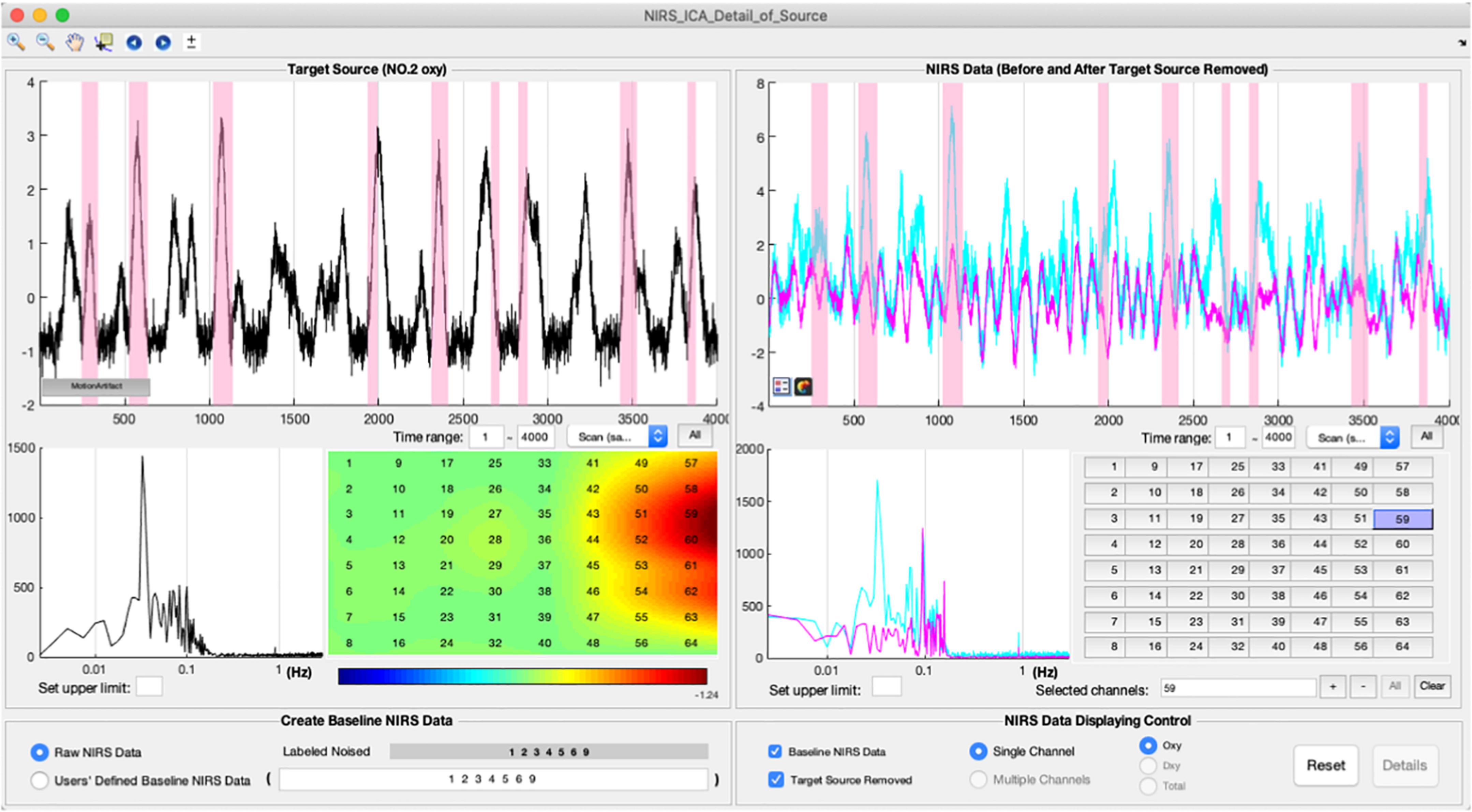Select Raw NIRS Data radio button
Image resolution: width=1472 pixels, height=812 pixels.
(x=40, y=752)
